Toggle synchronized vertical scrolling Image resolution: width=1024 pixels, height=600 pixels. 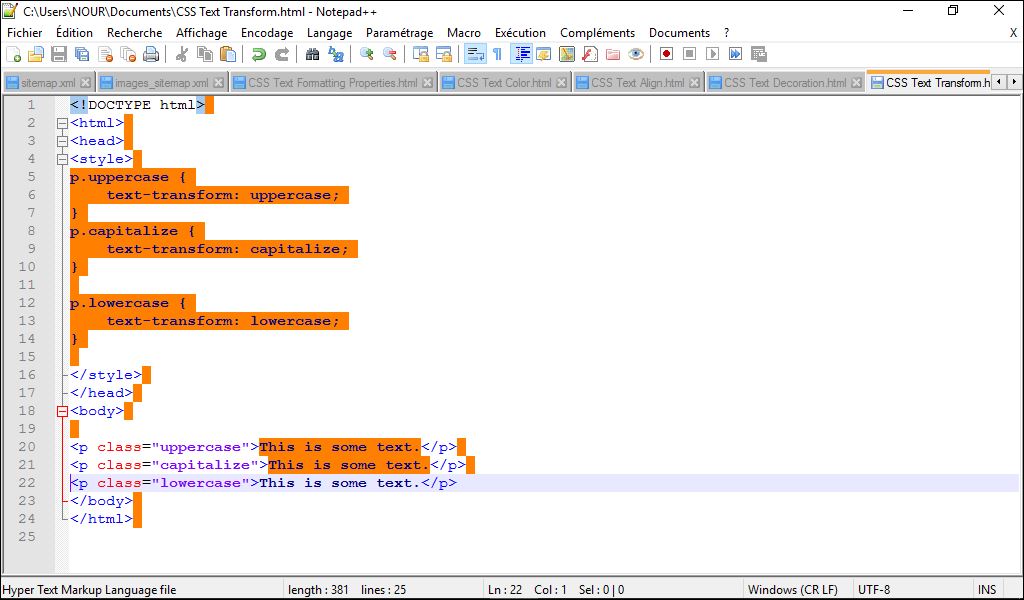pos(421,54)
